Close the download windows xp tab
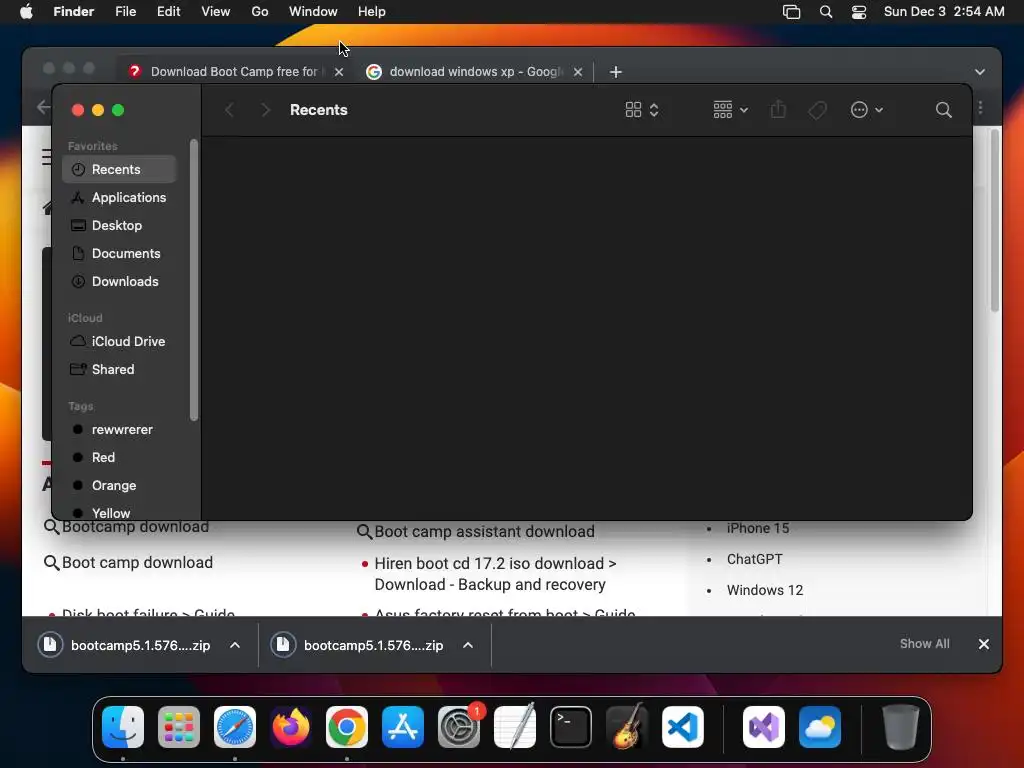1024x768 pixels. pos(578,72)
